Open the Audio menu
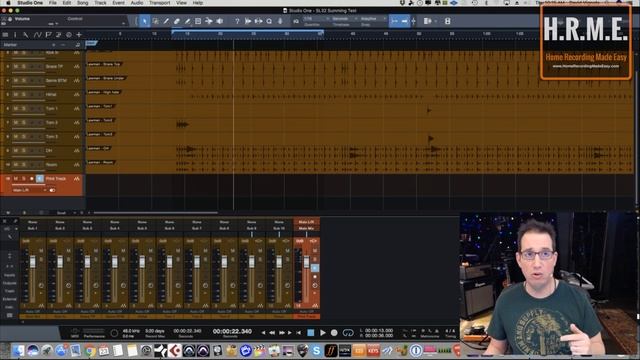 (x=137, y=2)
